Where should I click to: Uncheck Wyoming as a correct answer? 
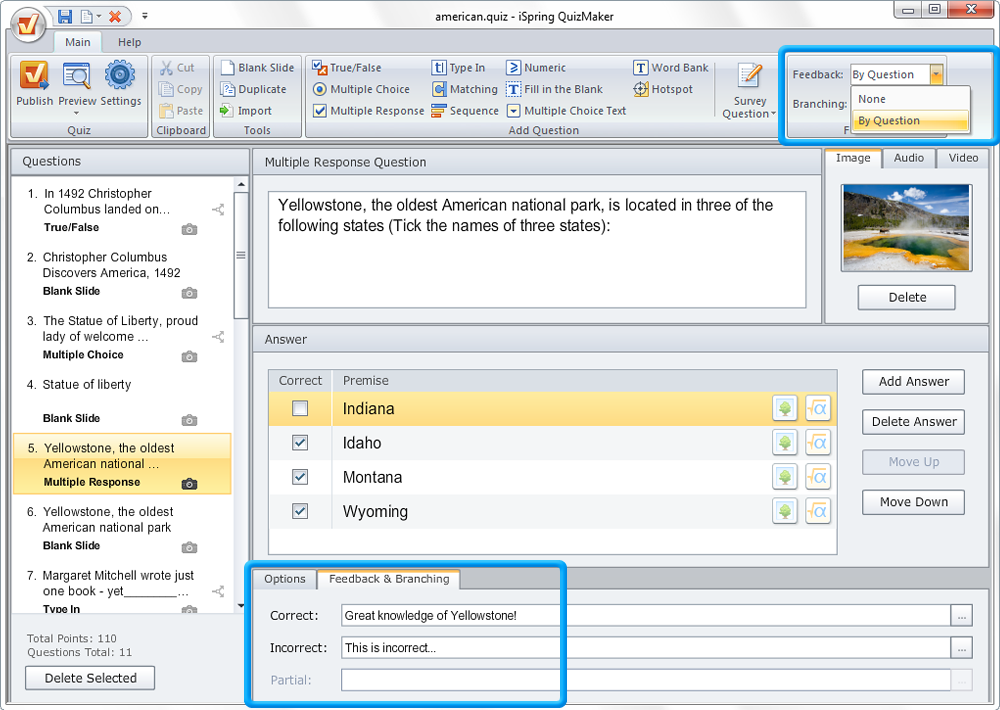tap(299, 510)
